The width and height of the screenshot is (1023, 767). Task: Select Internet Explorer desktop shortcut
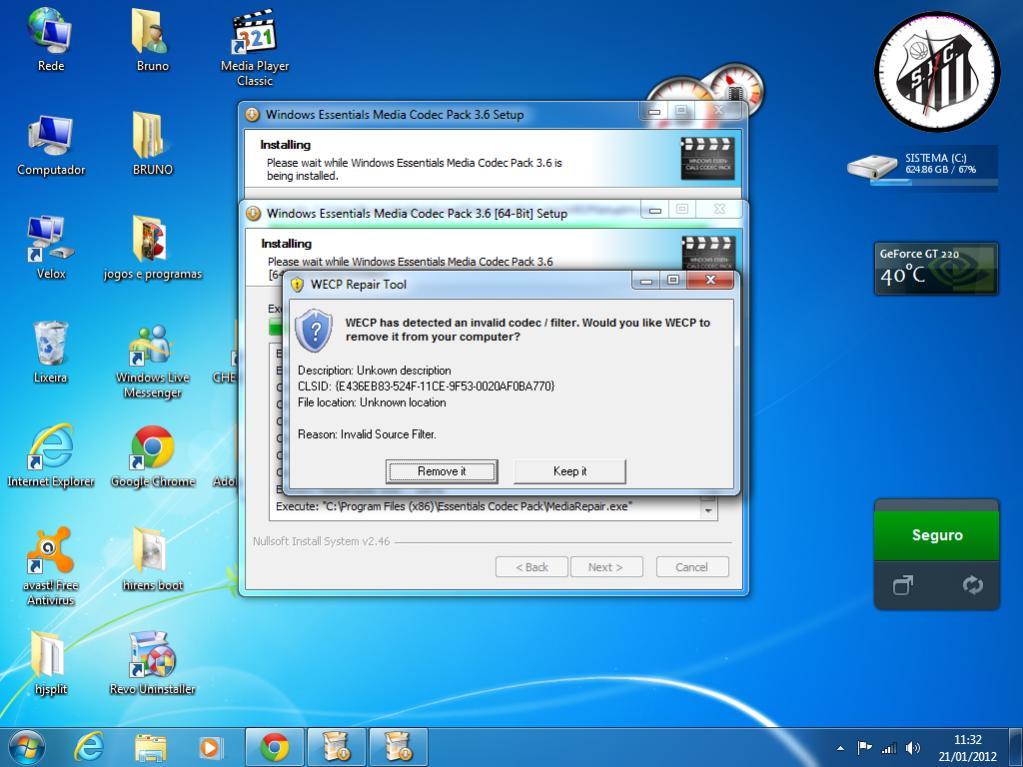(x=51, y=455)
